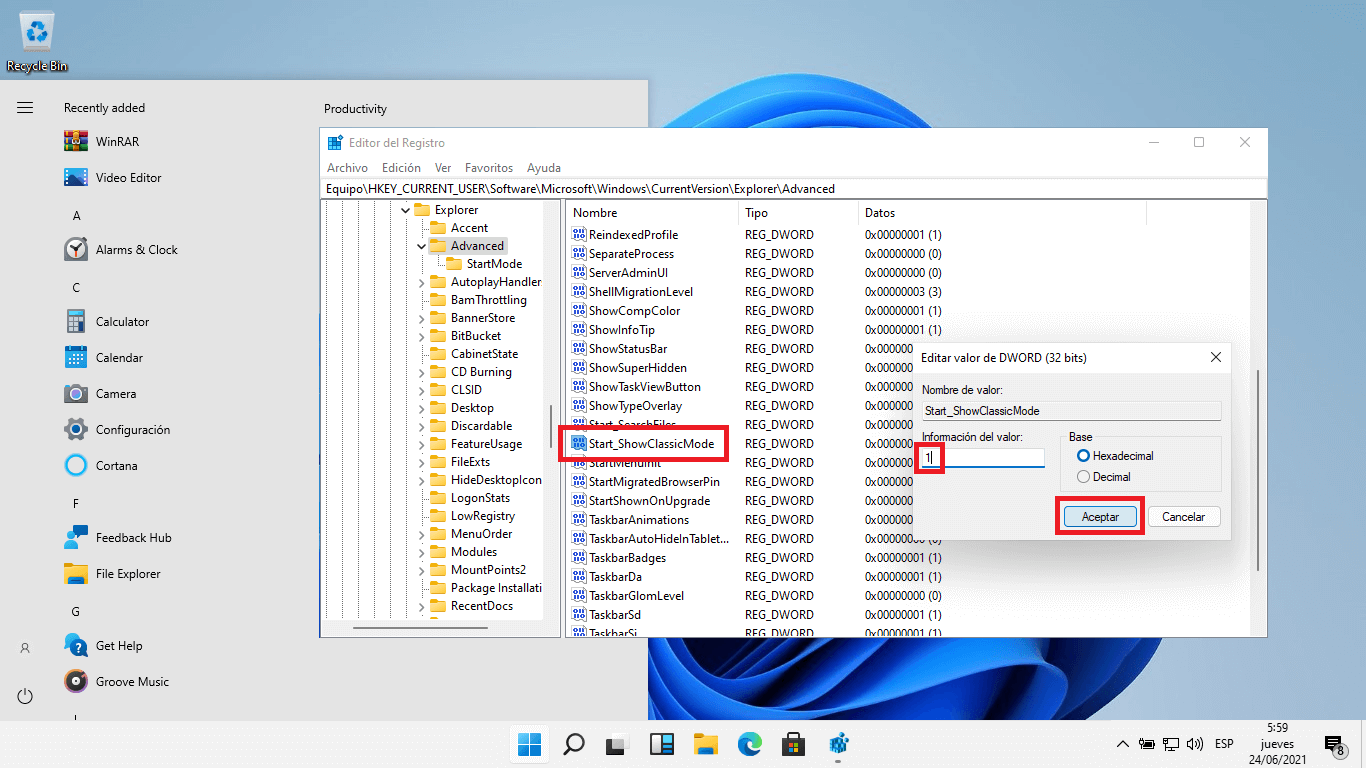Image resolution: width=1366 pixels, height=768 pixels.
Task: Click the registry path address bar
Action: (794, 188)
